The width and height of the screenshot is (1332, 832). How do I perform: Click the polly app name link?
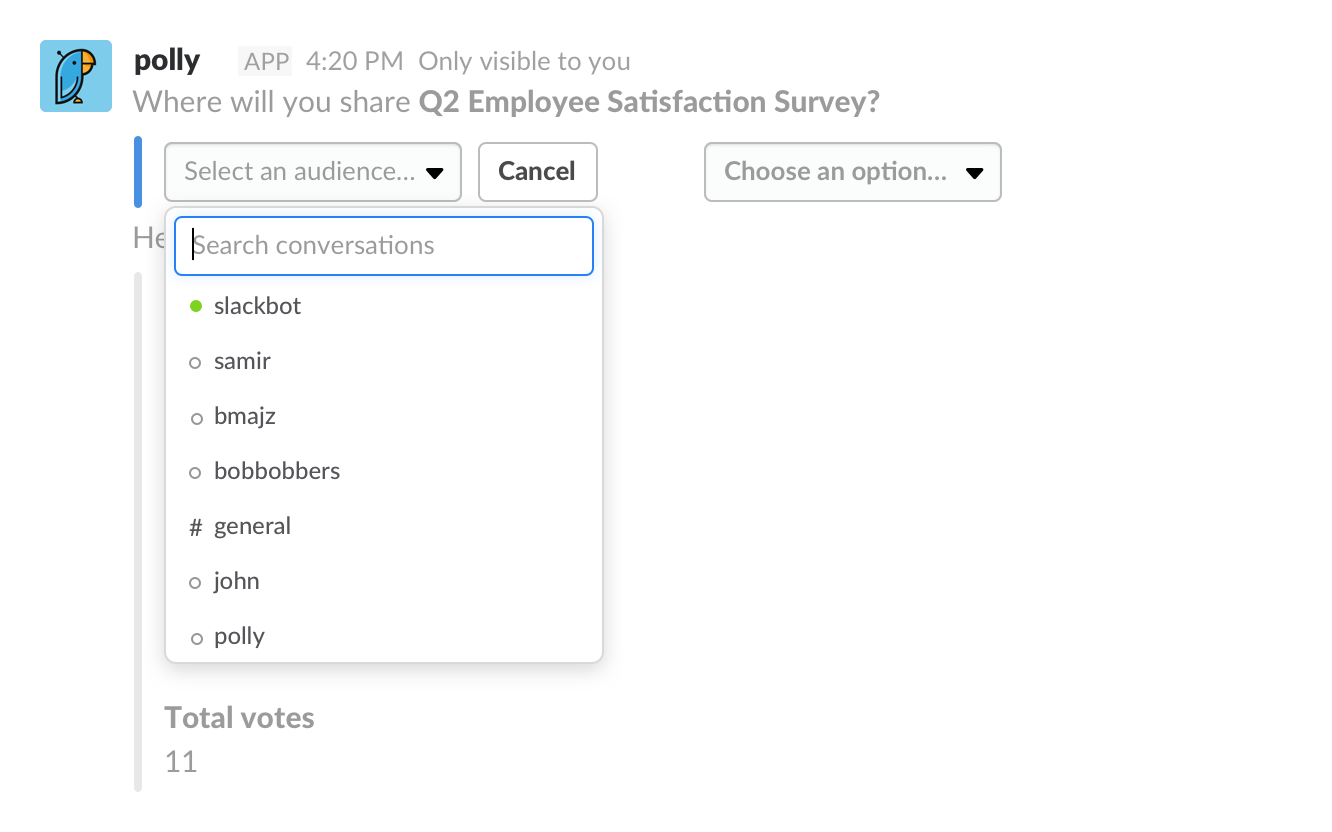[167, 61]
